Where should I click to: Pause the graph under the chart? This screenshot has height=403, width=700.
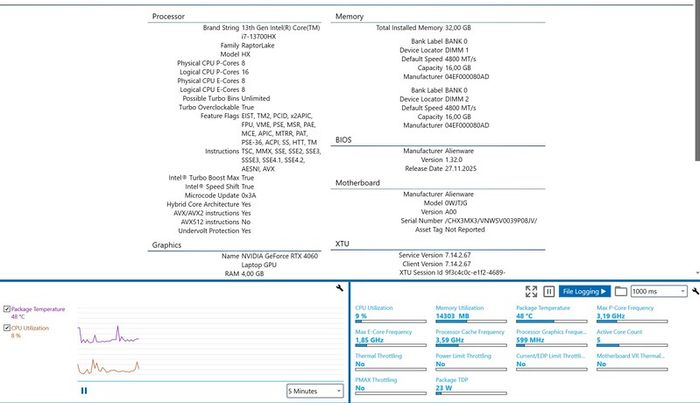coord(84,391)
